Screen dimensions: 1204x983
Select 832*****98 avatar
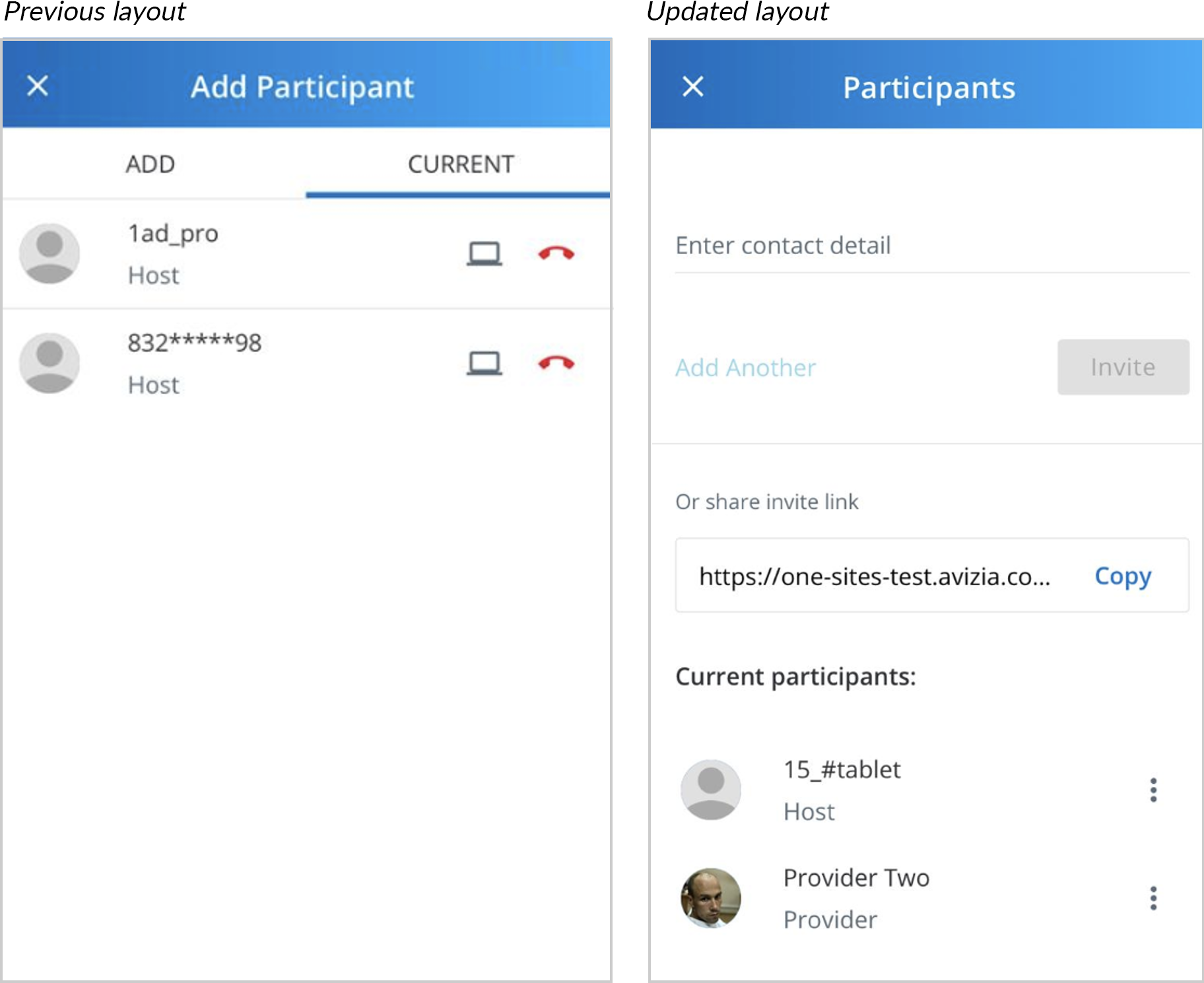(50, 363)
